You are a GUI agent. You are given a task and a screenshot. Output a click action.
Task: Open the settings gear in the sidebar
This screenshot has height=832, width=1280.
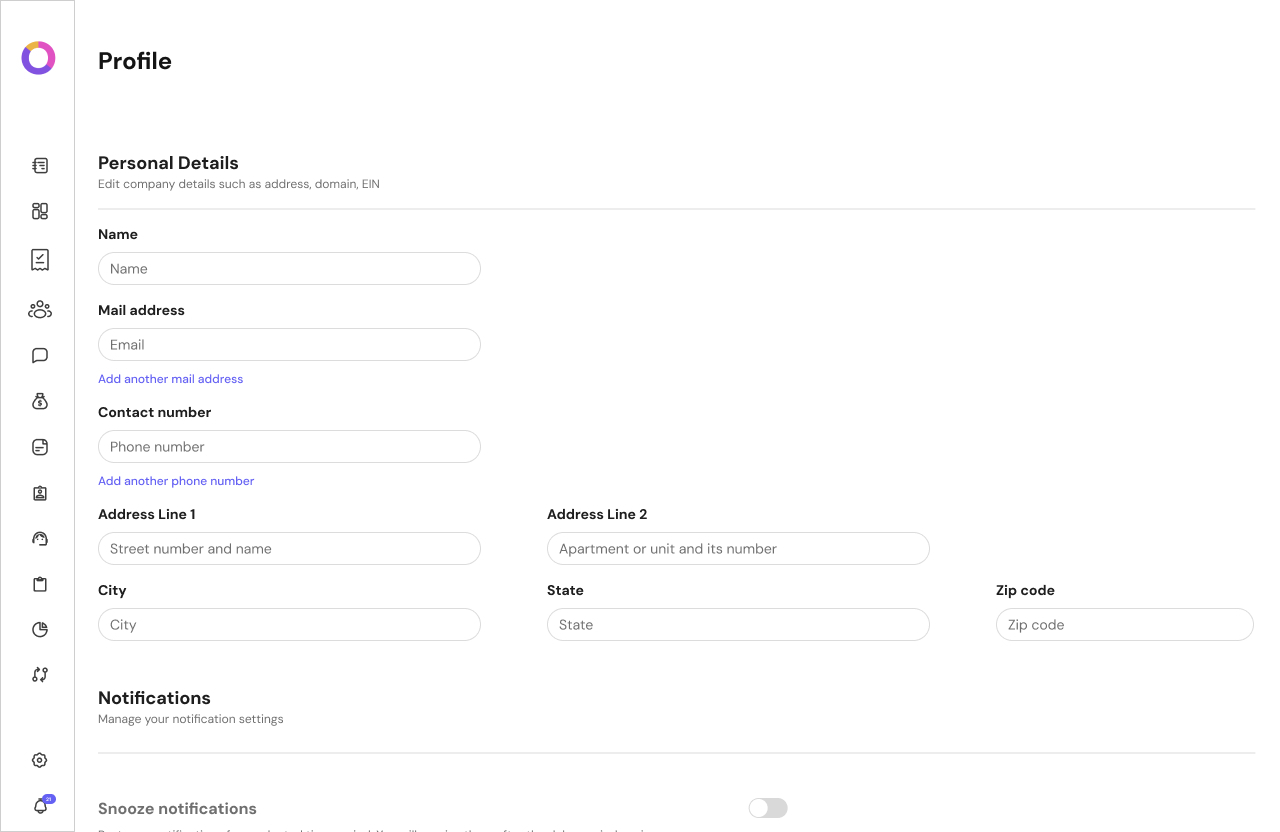[x=39, y=760]
